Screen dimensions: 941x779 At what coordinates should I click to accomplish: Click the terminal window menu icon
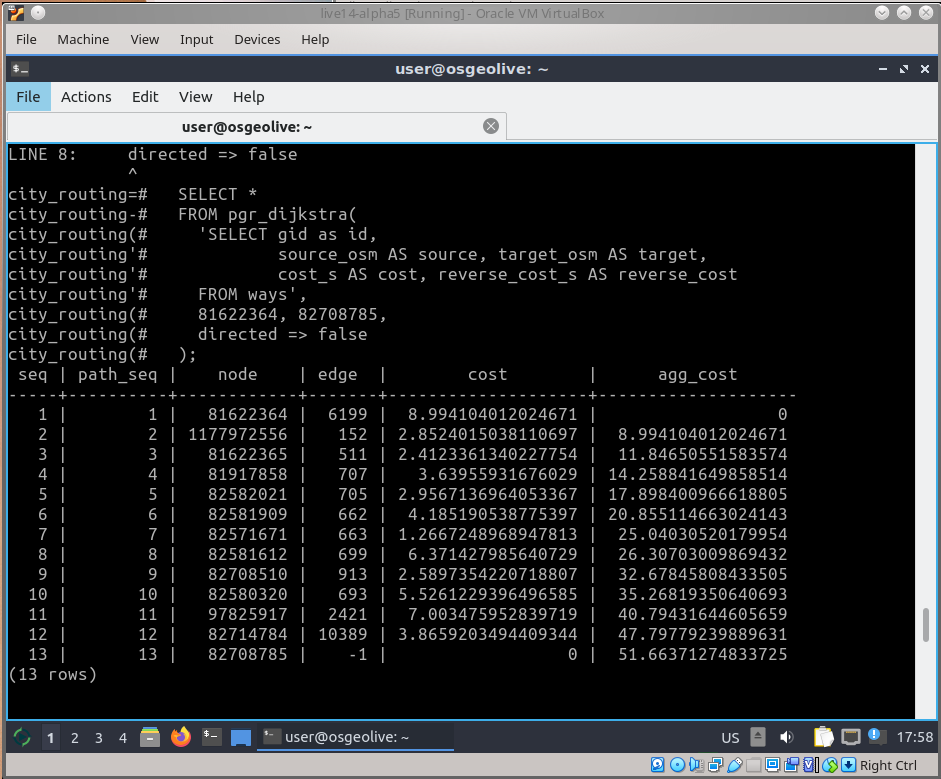click(x=20, y=69)
